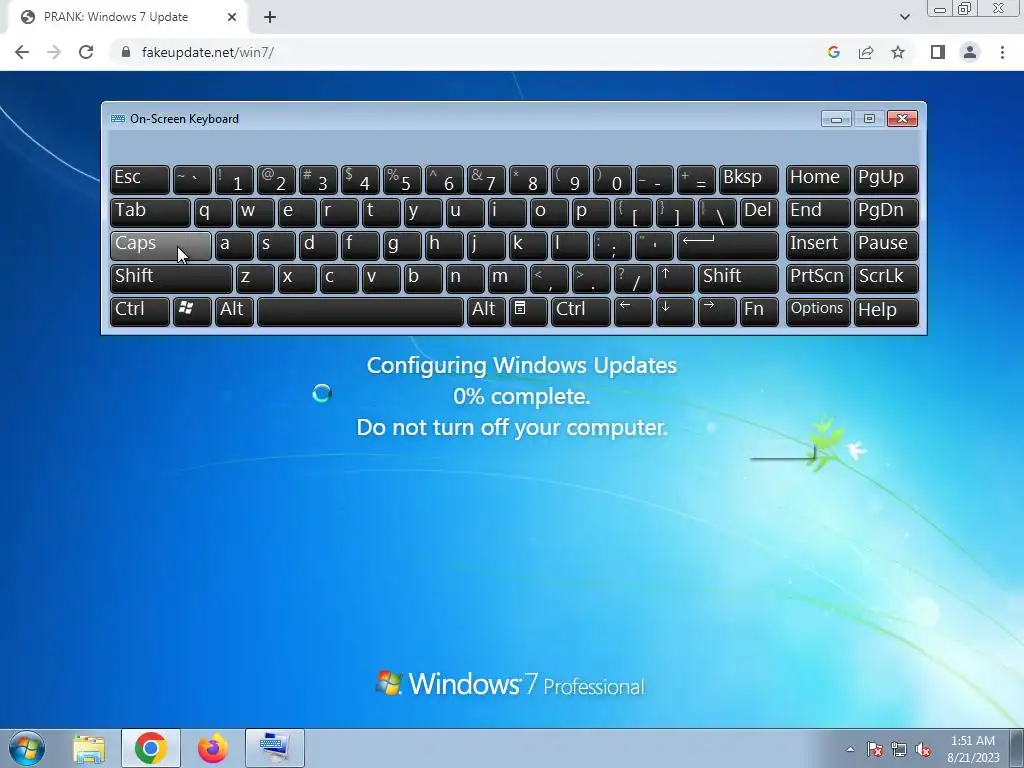Click the Chrome back arrow

coord(22,52)
